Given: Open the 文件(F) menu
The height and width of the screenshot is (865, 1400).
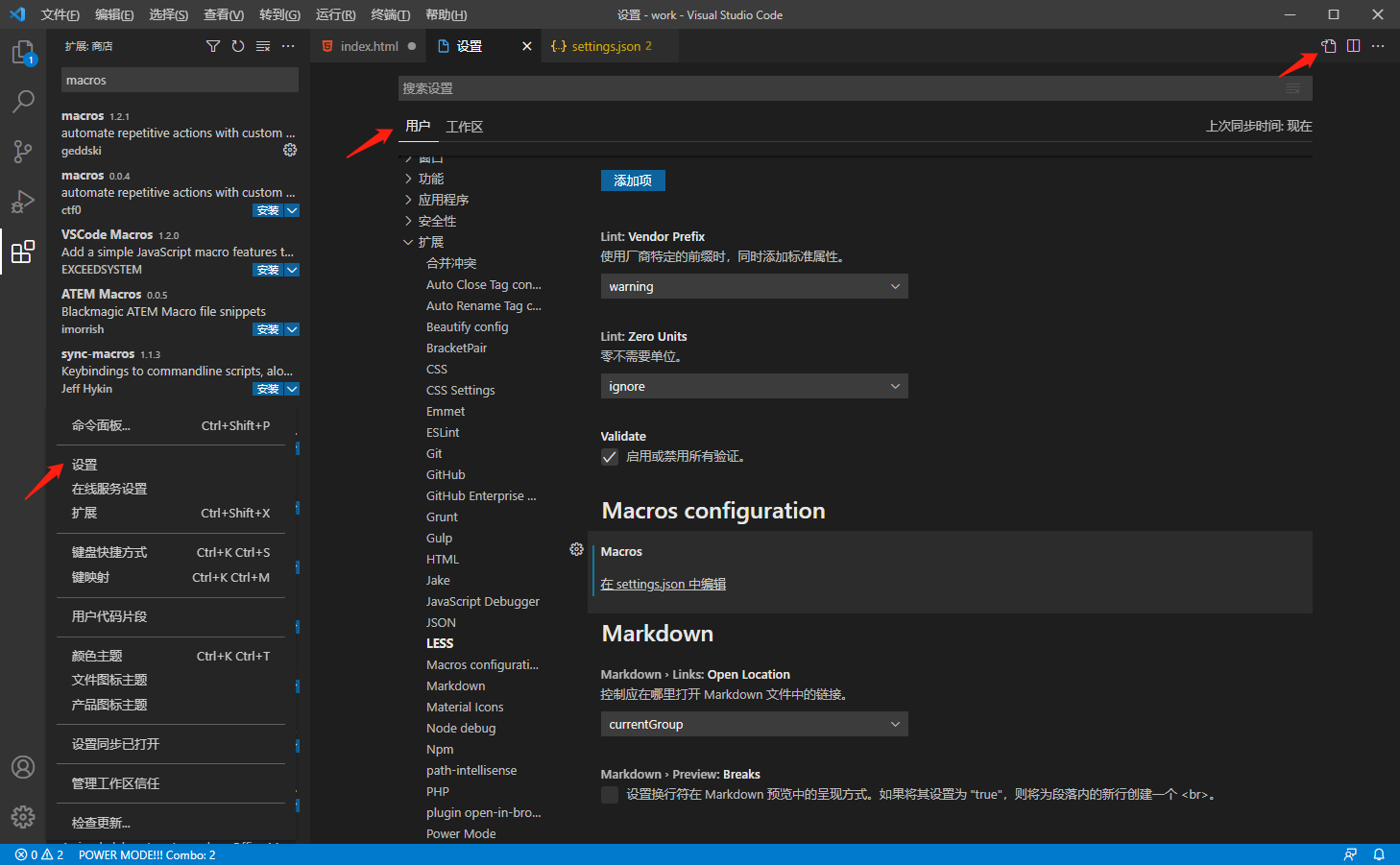Looking at the screenshot, I should click(60, 14).
